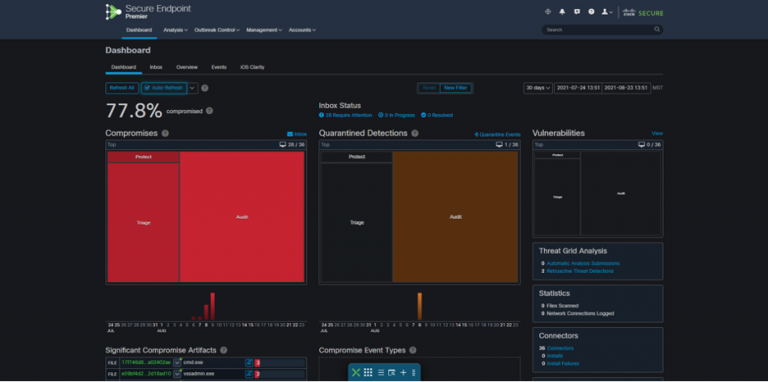The width and height of the screenshot is (768, 382).
Task: Click the help icon beside Compromise Event Types
Action: point(413,350)
